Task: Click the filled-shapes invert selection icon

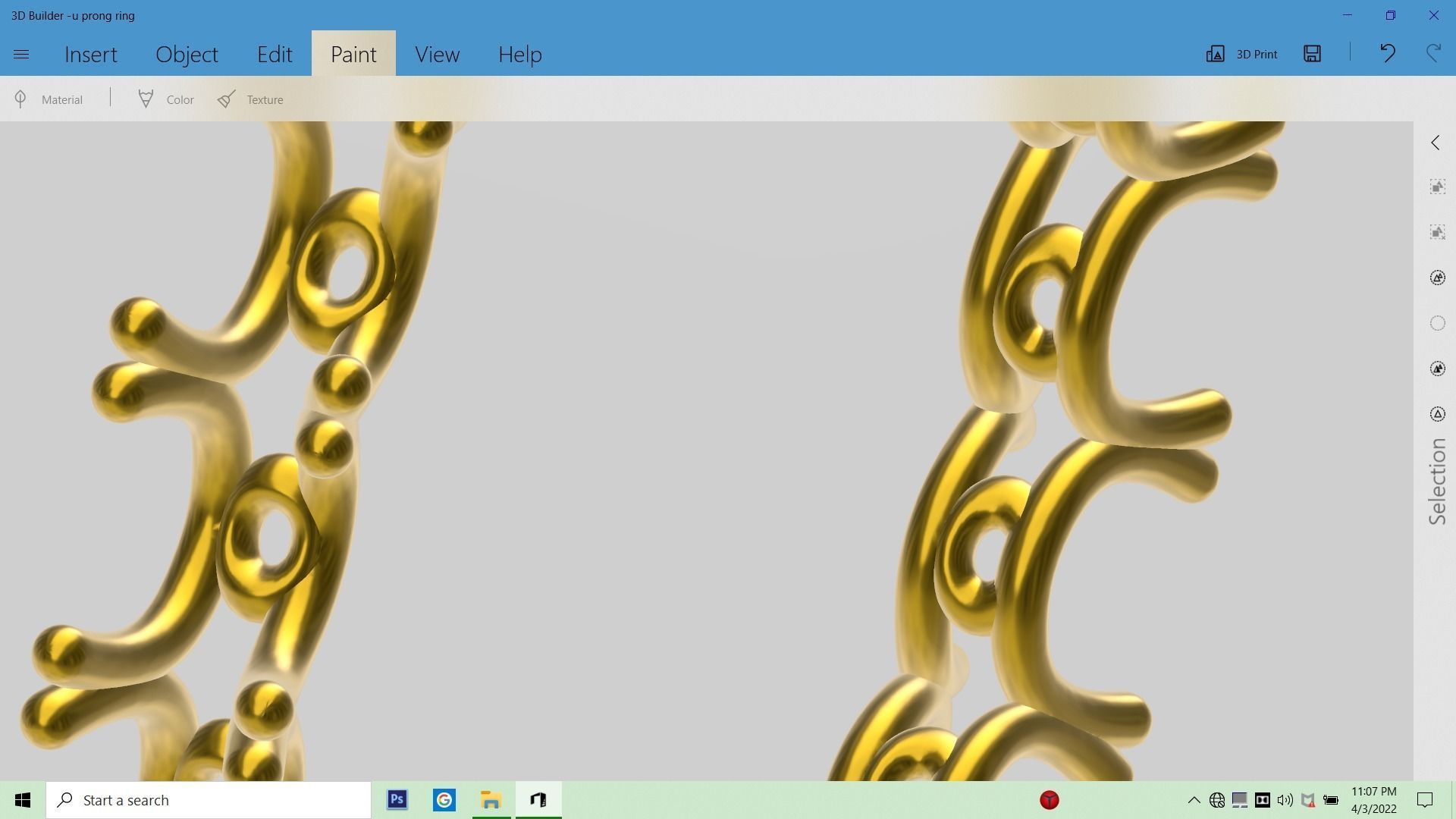Action: tap(1438, 369)
